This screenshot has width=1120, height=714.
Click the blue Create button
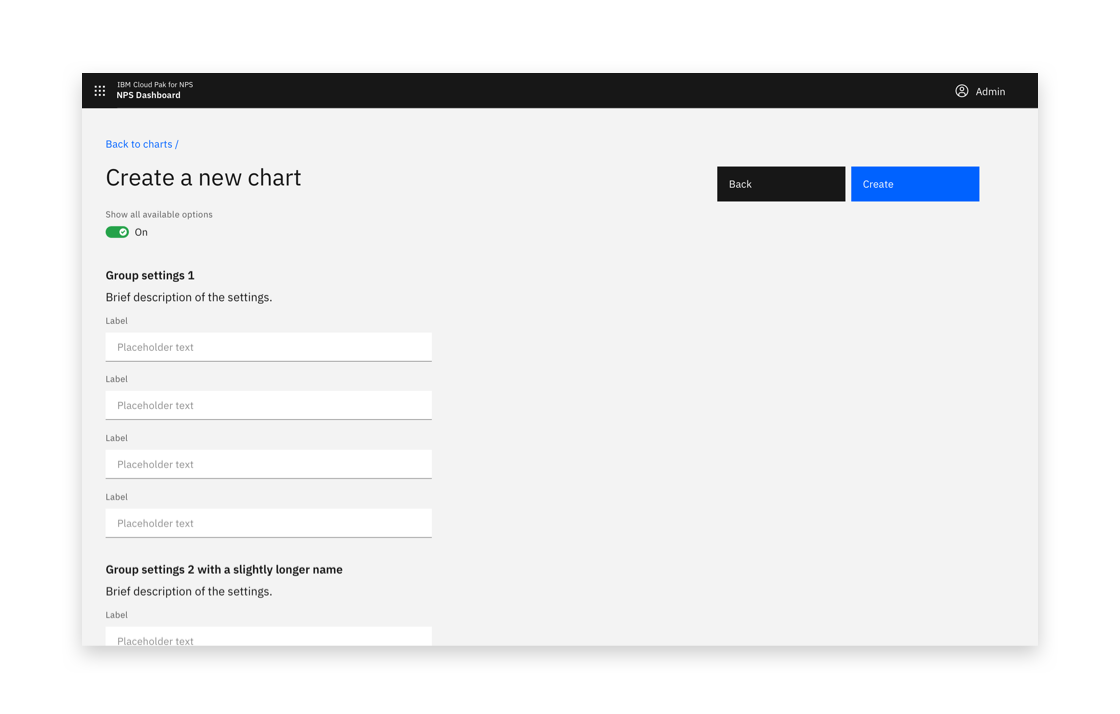pos(914,183)
